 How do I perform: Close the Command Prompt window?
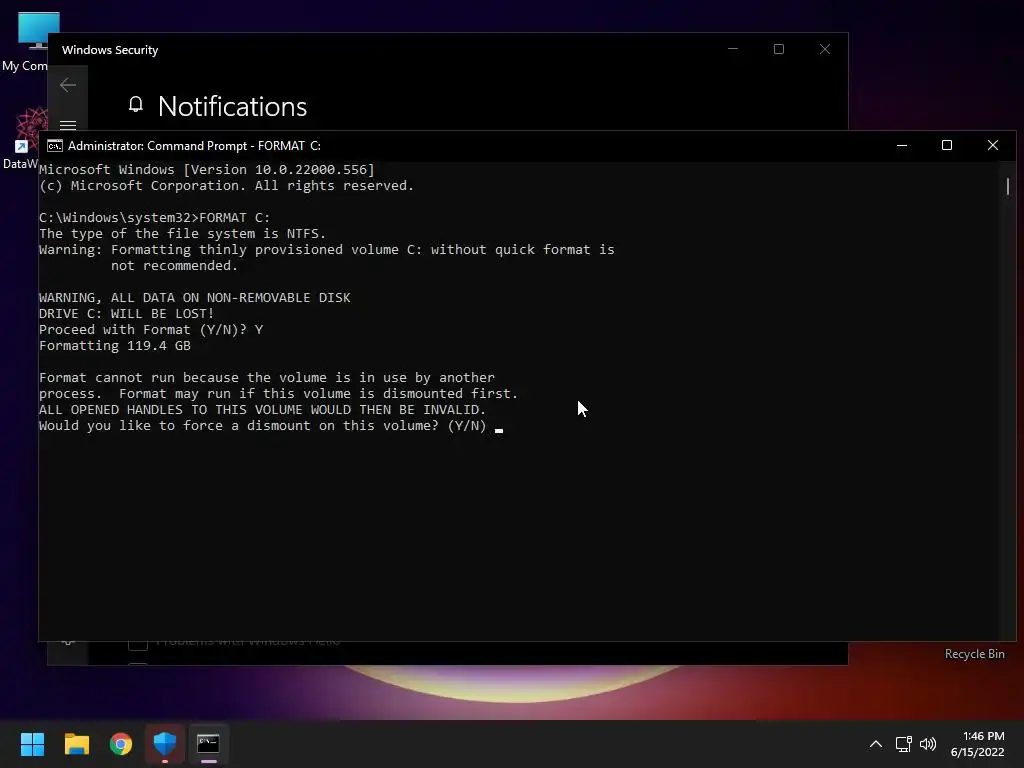point(993,146)
